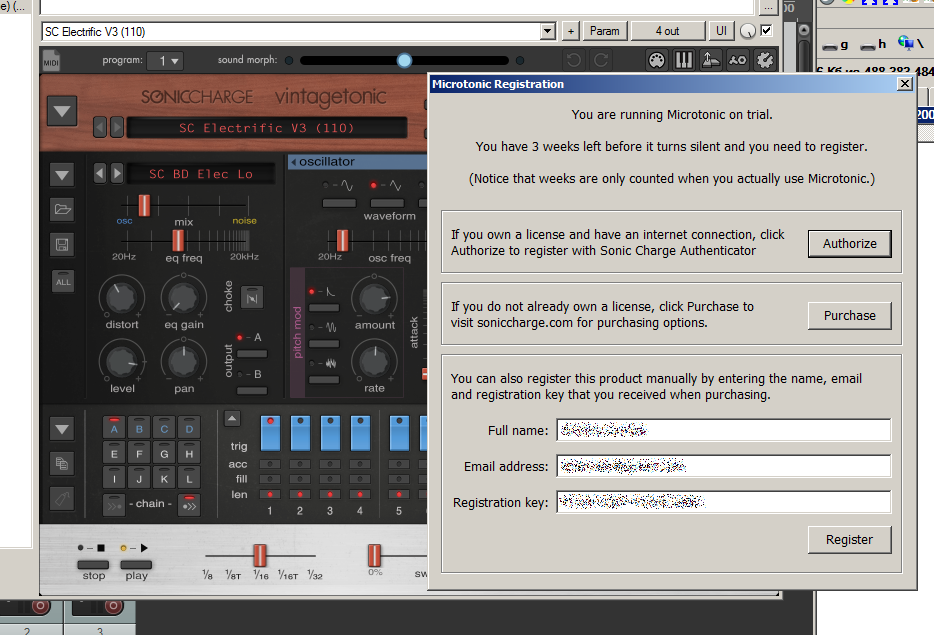
Task: Click the copy pattern icon in sidebar
Action: tap(62, 463)
